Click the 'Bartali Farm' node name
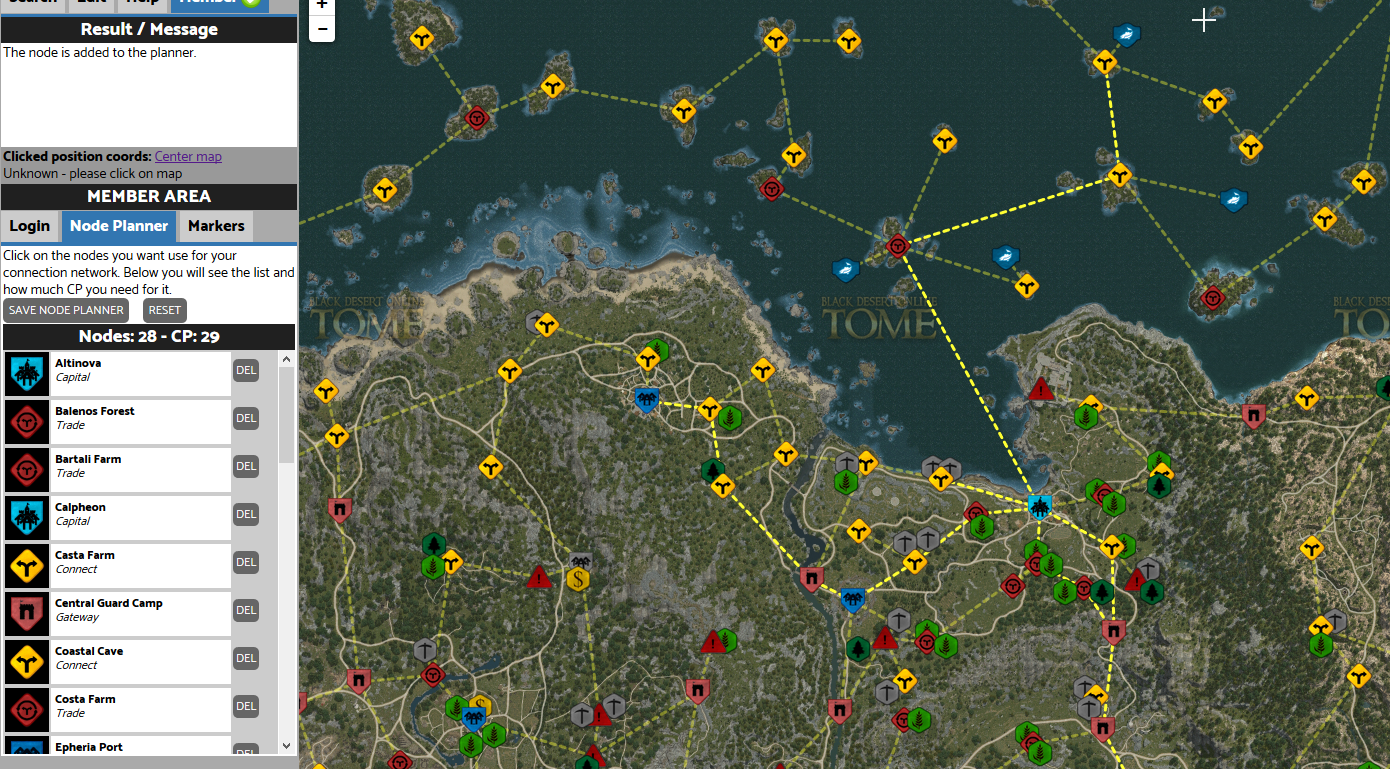This screenshot has height=769, width=1390. (x=88, y=459)
